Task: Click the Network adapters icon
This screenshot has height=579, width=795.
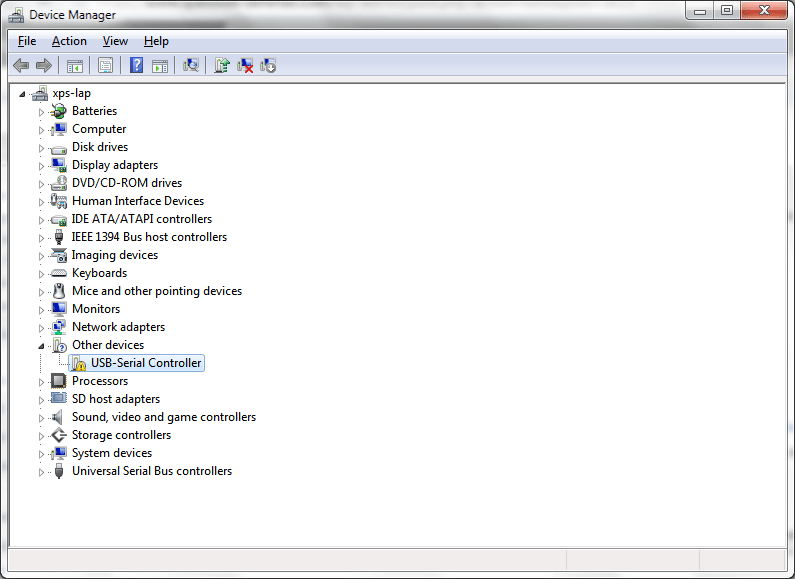Action: [x=59, y=327]
